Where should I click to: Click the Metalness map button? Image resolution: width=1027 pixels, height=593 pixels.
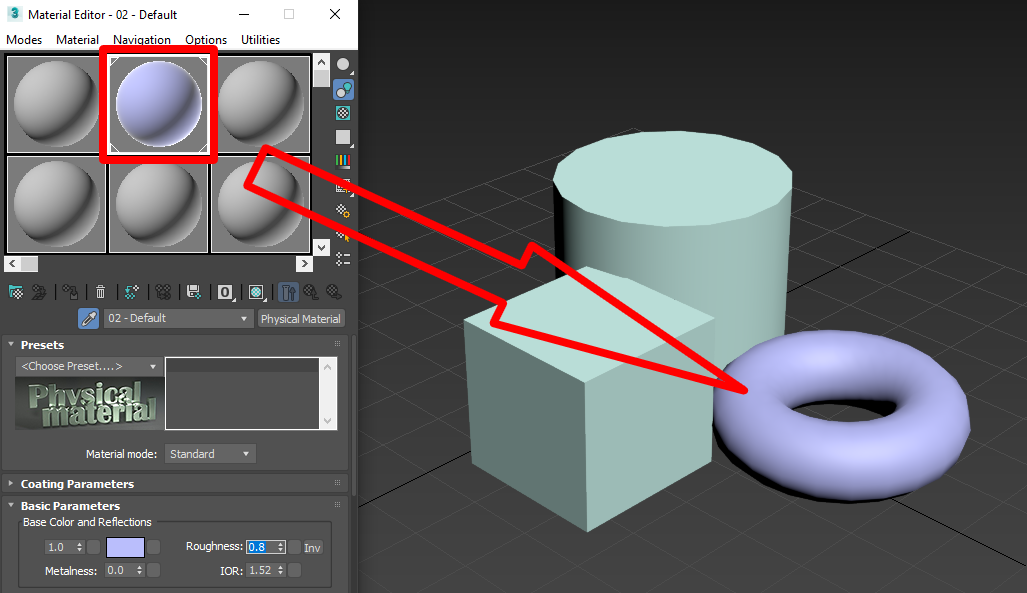(x=153, y=571)
